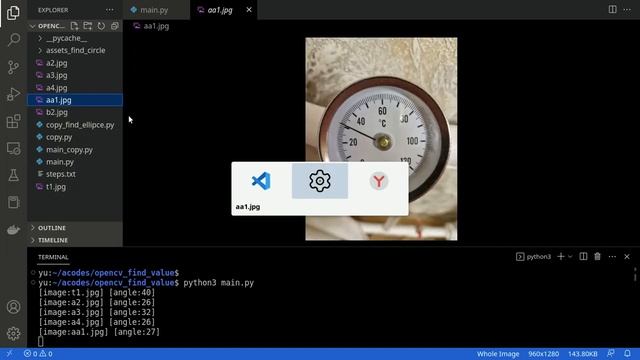Collapse all folders in explorer
The height and width of the screenshot is (360, 640).
coord(115,26)
